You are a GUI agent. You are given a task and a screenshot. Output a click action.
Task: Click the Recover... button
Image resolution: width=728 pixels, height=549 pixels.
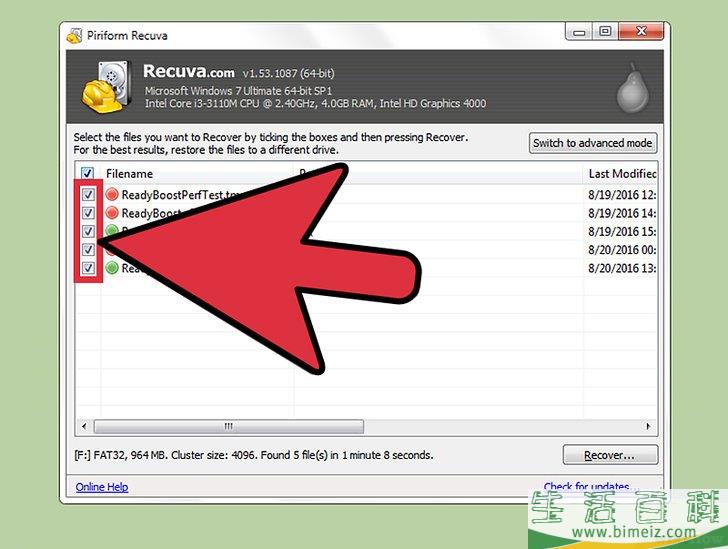pyautogui.click(x=610, y=455)
